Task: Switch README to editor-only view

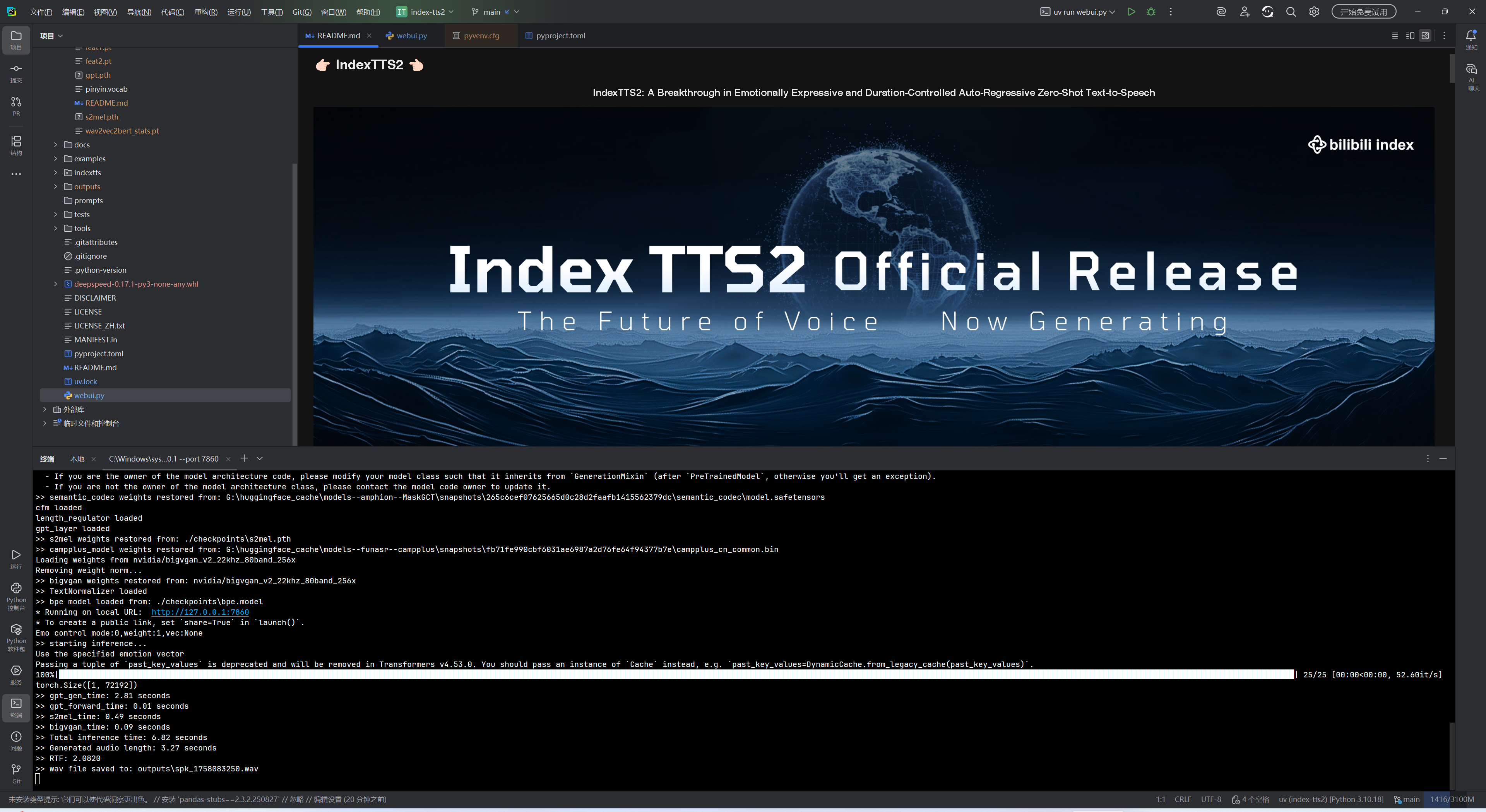Action: 1395,36
